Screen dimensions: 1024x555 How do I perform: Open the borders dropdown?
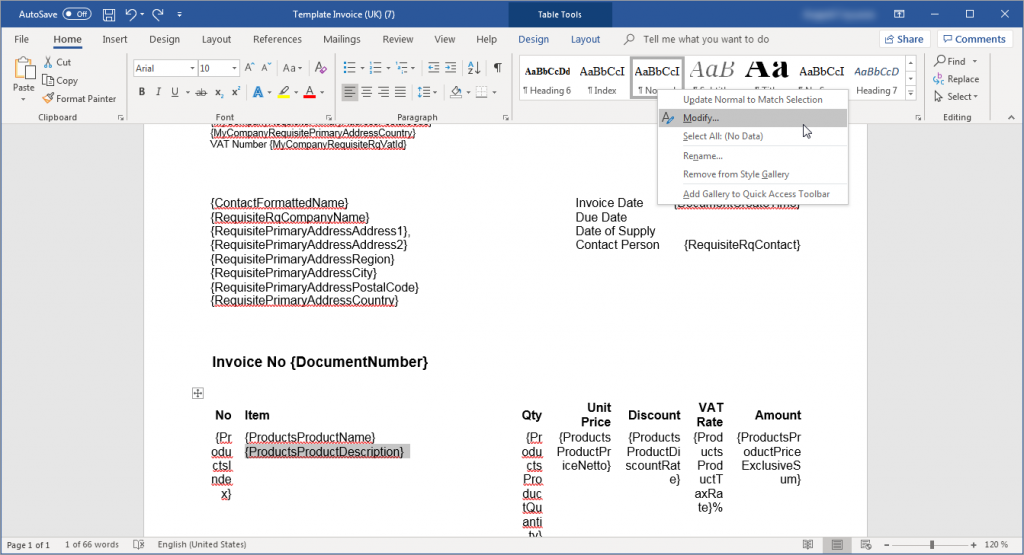coord(494,92)
